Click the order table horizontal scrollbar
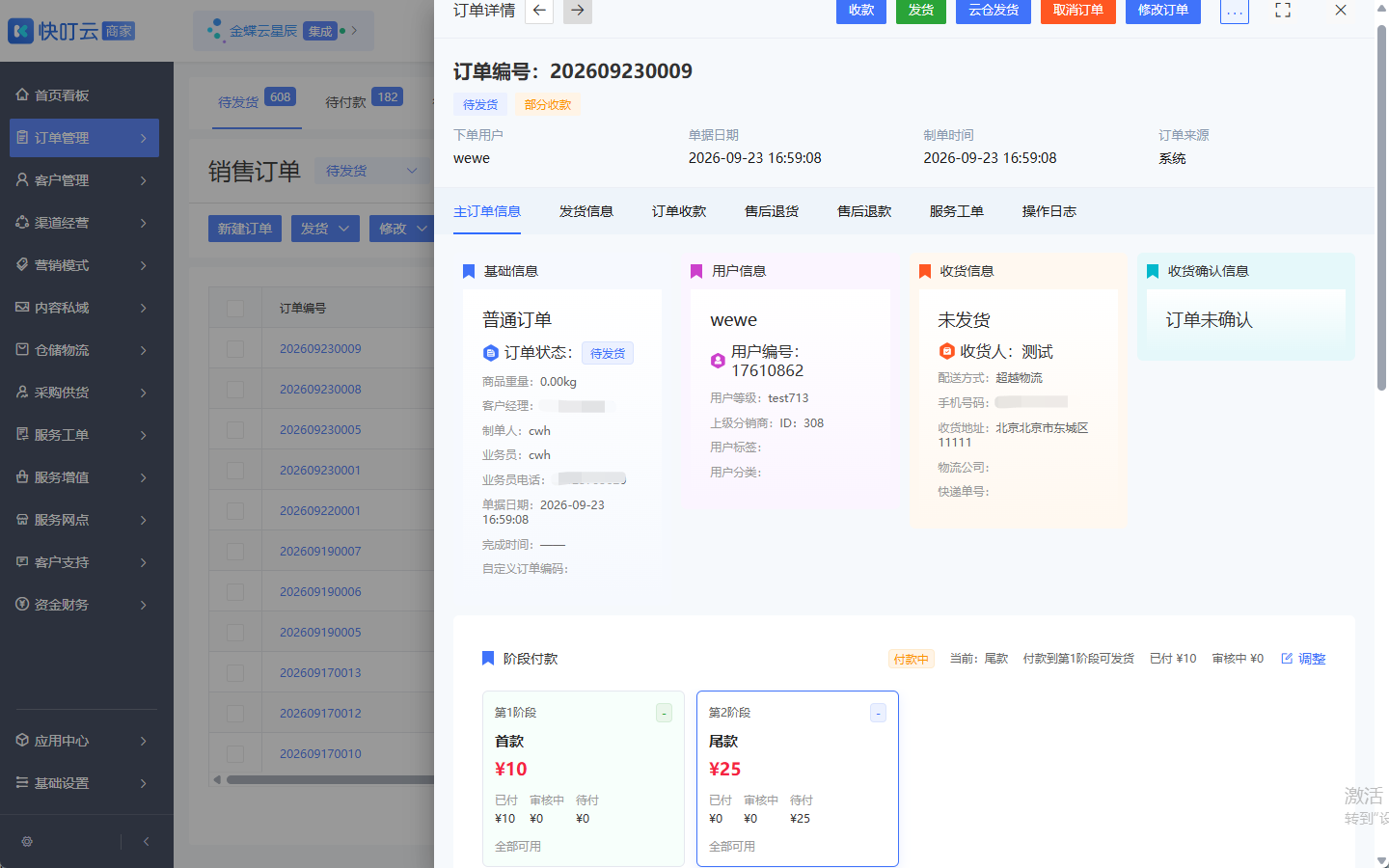The width and height of the screenshot is (1389, 868). point(330,779)
